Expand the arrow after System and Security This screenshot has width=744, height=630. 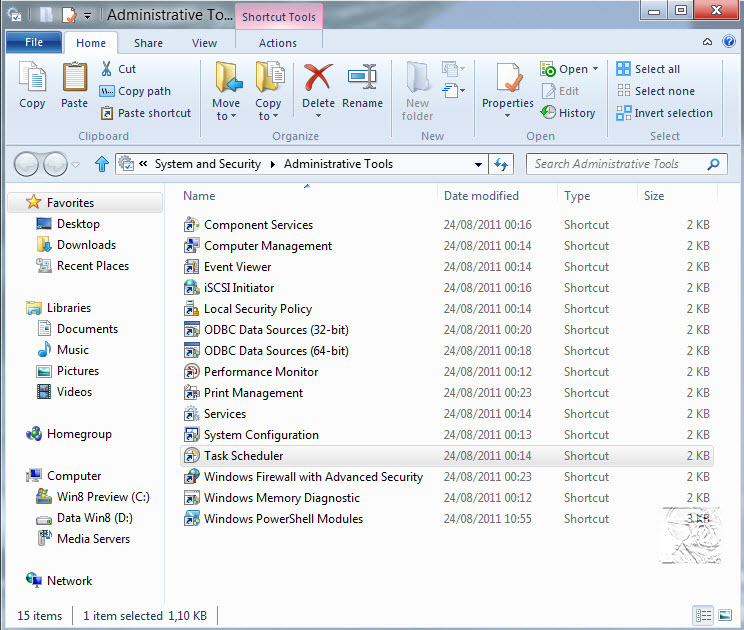click(x=273, y=165)
